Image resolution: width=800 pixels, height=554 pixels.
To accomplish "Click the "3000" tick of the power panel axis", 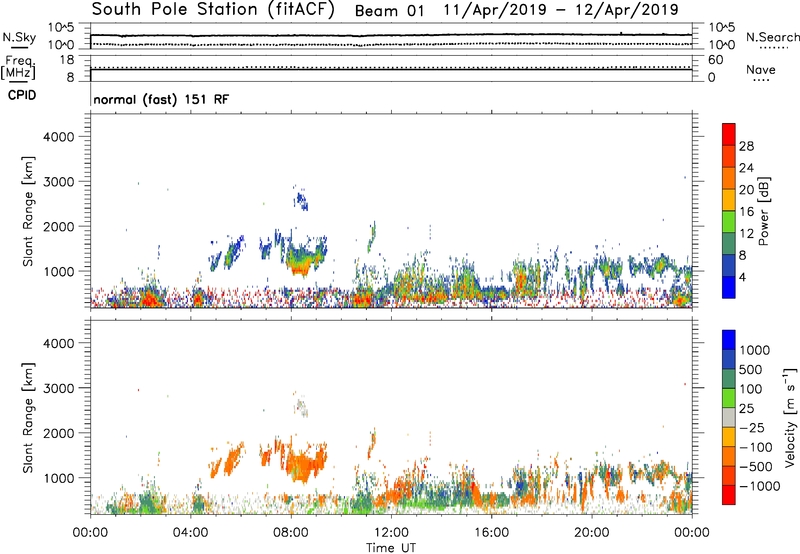I will coord(59,182).
